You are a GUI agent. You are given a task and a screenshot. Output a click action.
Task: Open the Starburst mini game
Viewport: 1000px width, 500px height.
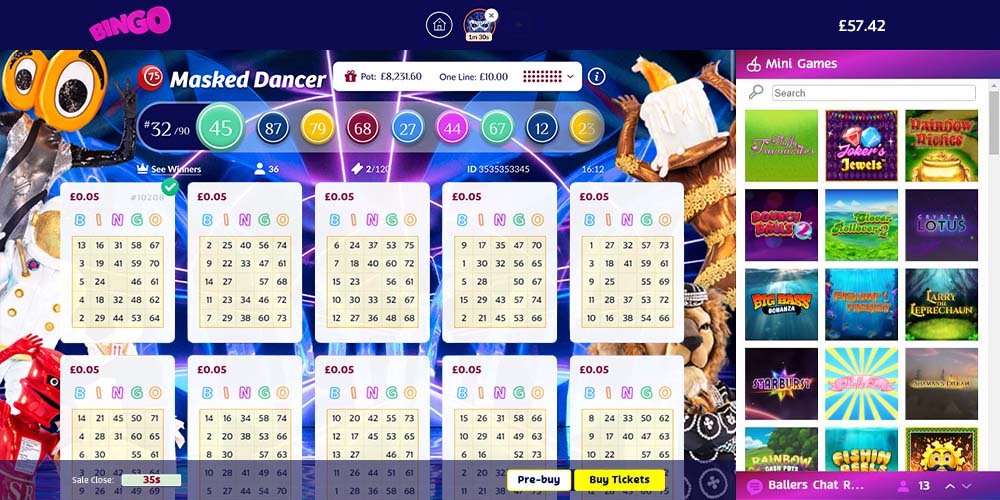[781, 383]
